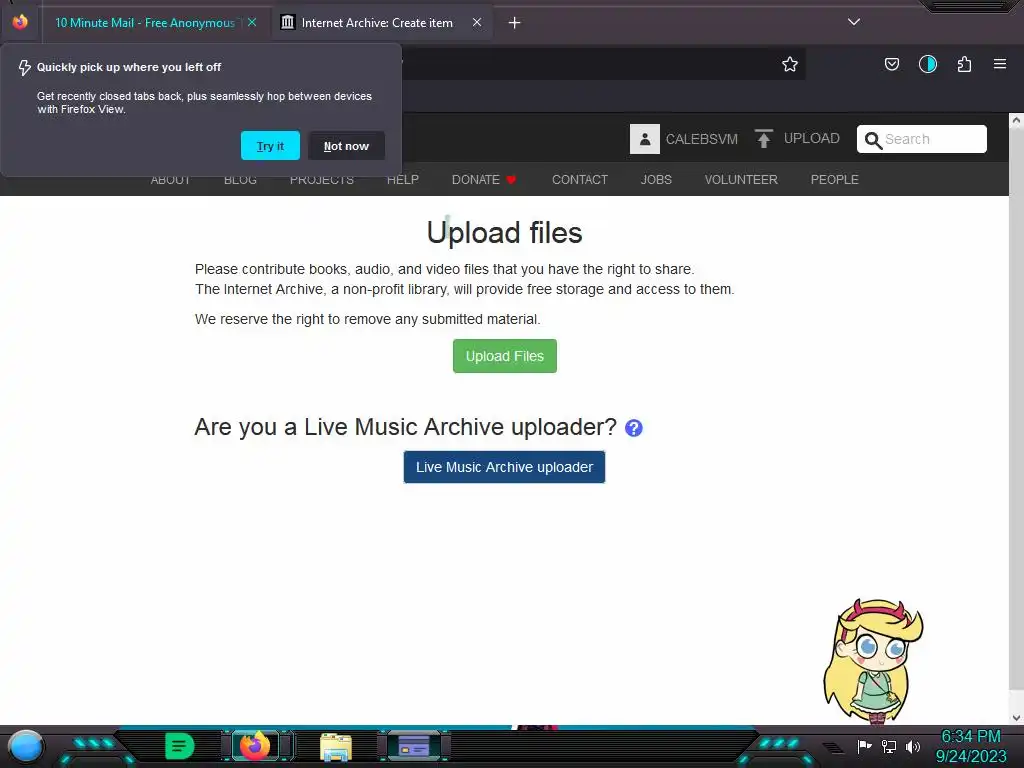
Task: Bookmark this page with the star icon
Action: [790, 64]
